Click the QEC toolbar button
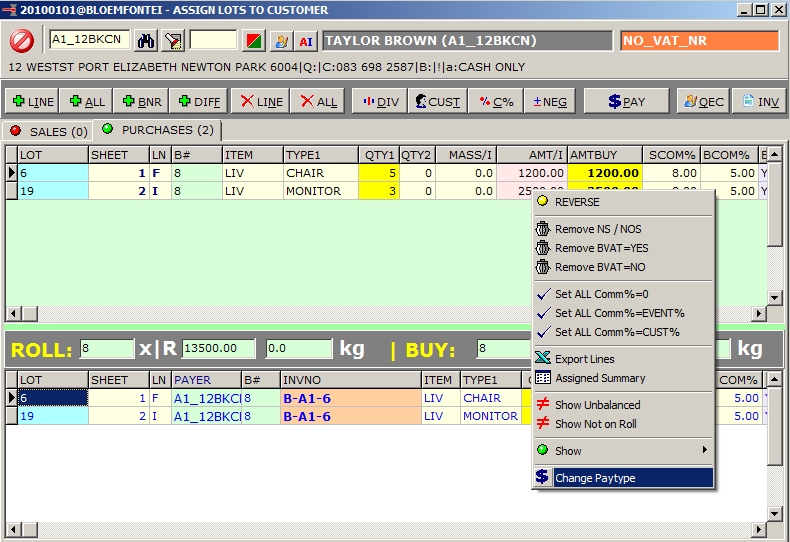790x542 pixels. pos(703,101)
